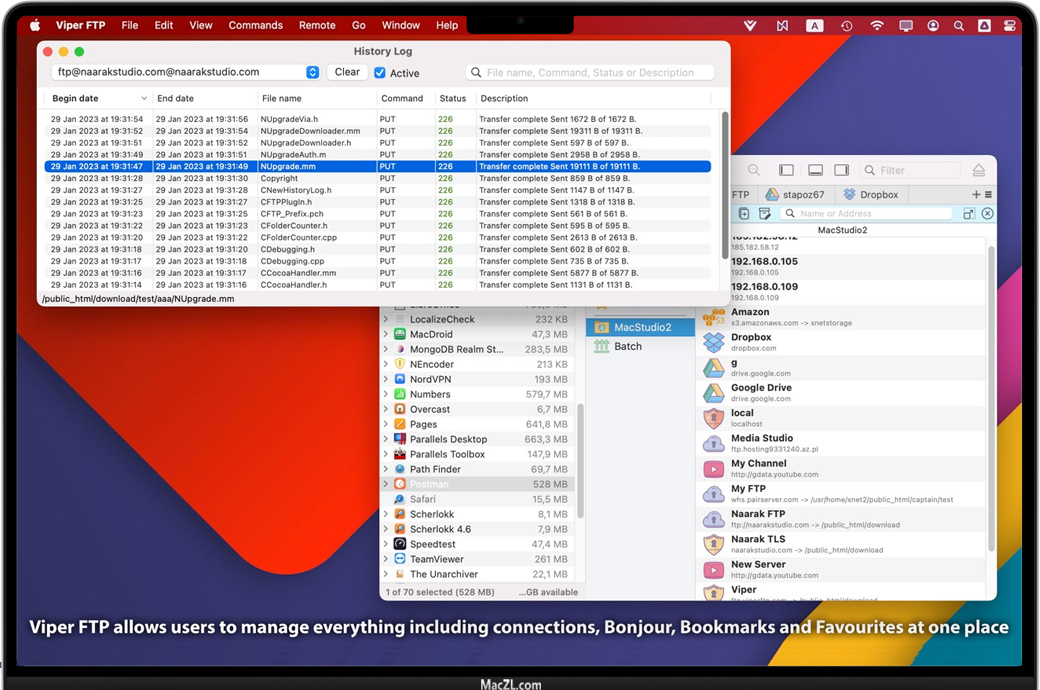Expand the Parallels Desktop folder
The height and width of the screenshot is (690, 1040).
386,439
